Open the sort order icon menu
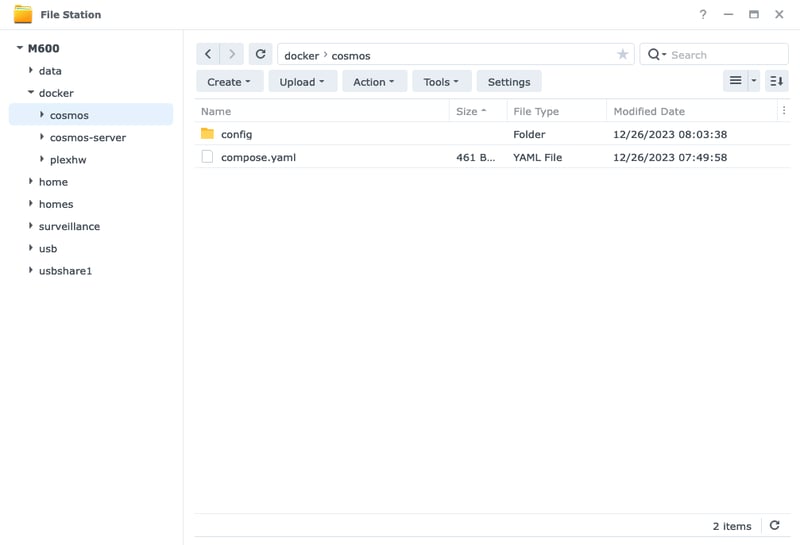The width and height of the screenshot is (800, 545). 776,81
